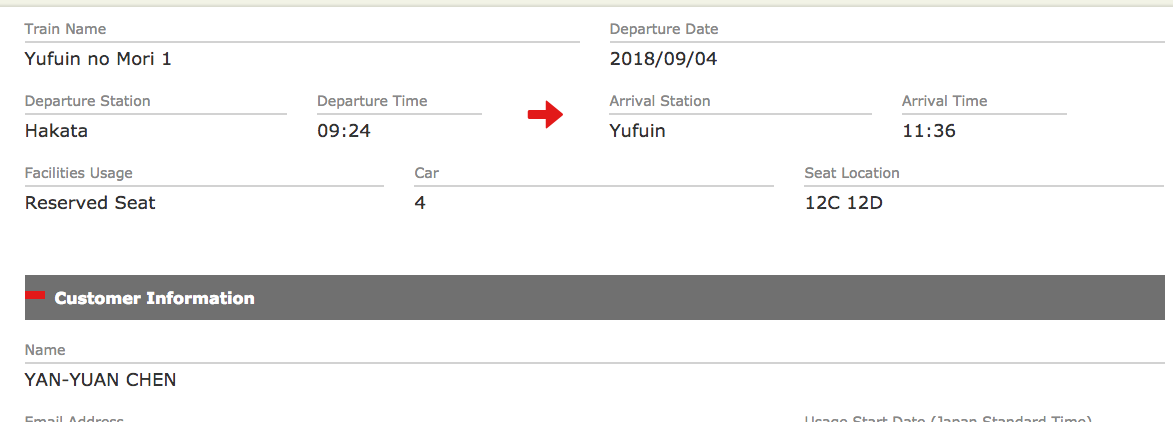1173x422 pixels.
Task: Click the departure station value Hakata
Action: pyautogui.click(x=56, y=131)
